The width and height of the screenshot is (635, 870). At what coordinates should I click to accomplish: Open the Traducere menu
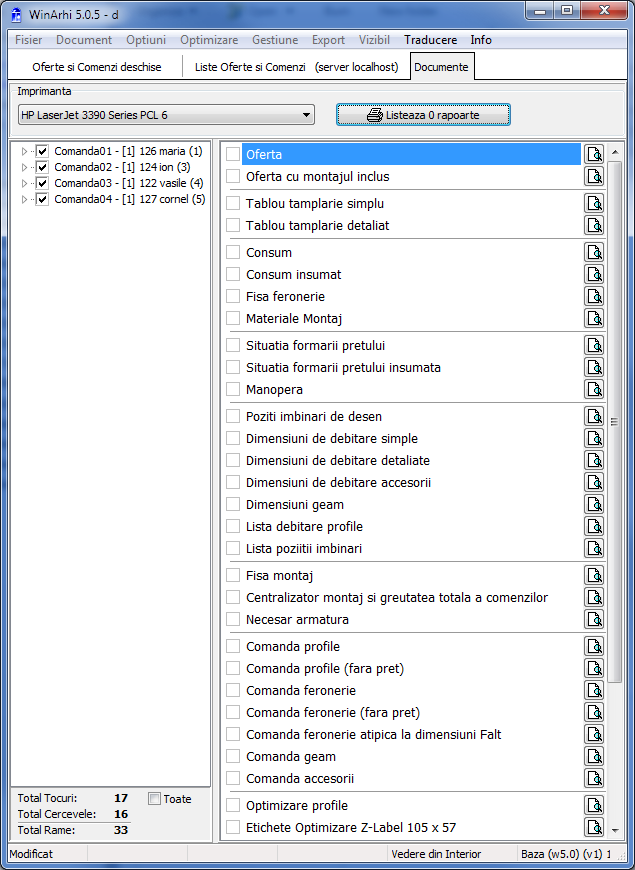tap(431, 40)
